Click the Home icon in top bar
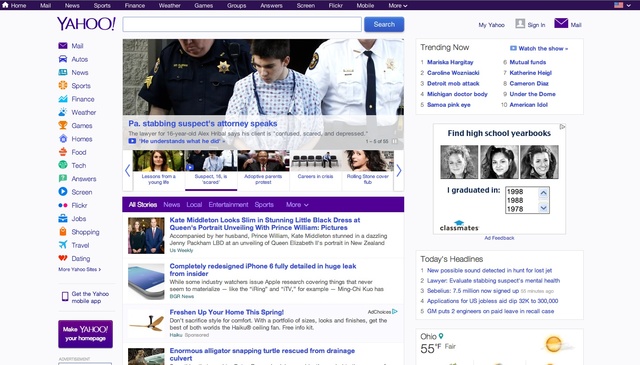 click(x=5, y=5)
